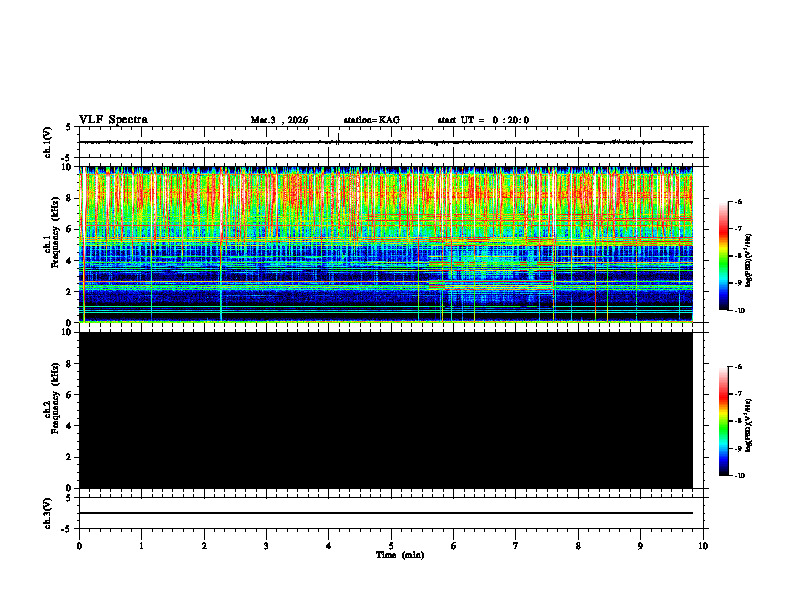Viewport: 792px width, 612px height.
Task: Click the "-5" tick on ch.3(V) axis
Action: click(67, 529)
